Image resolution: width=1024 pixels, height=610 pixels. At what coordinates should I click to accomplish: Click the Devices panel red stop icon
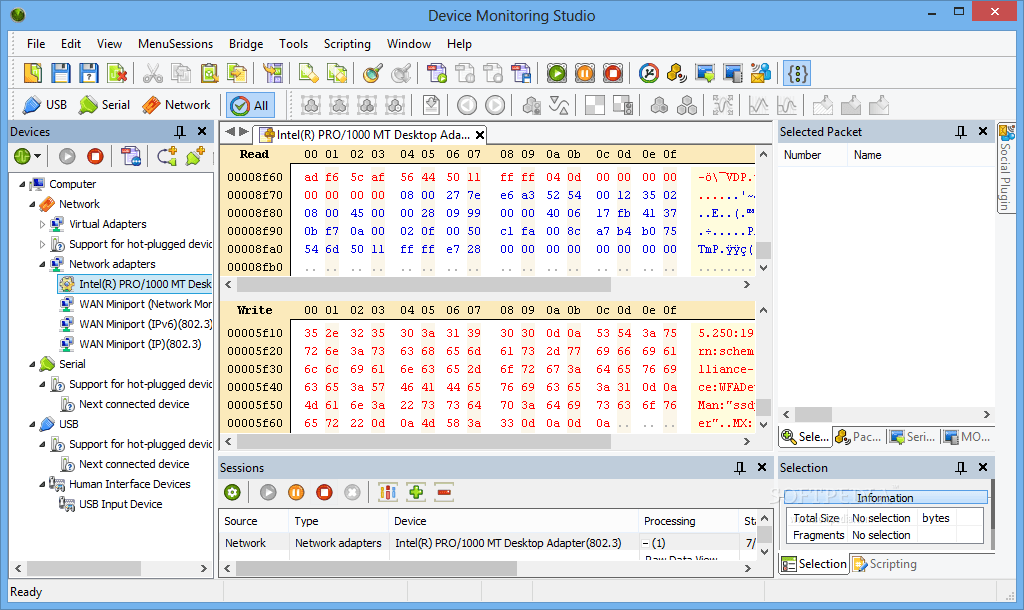(x=95, y=157)
